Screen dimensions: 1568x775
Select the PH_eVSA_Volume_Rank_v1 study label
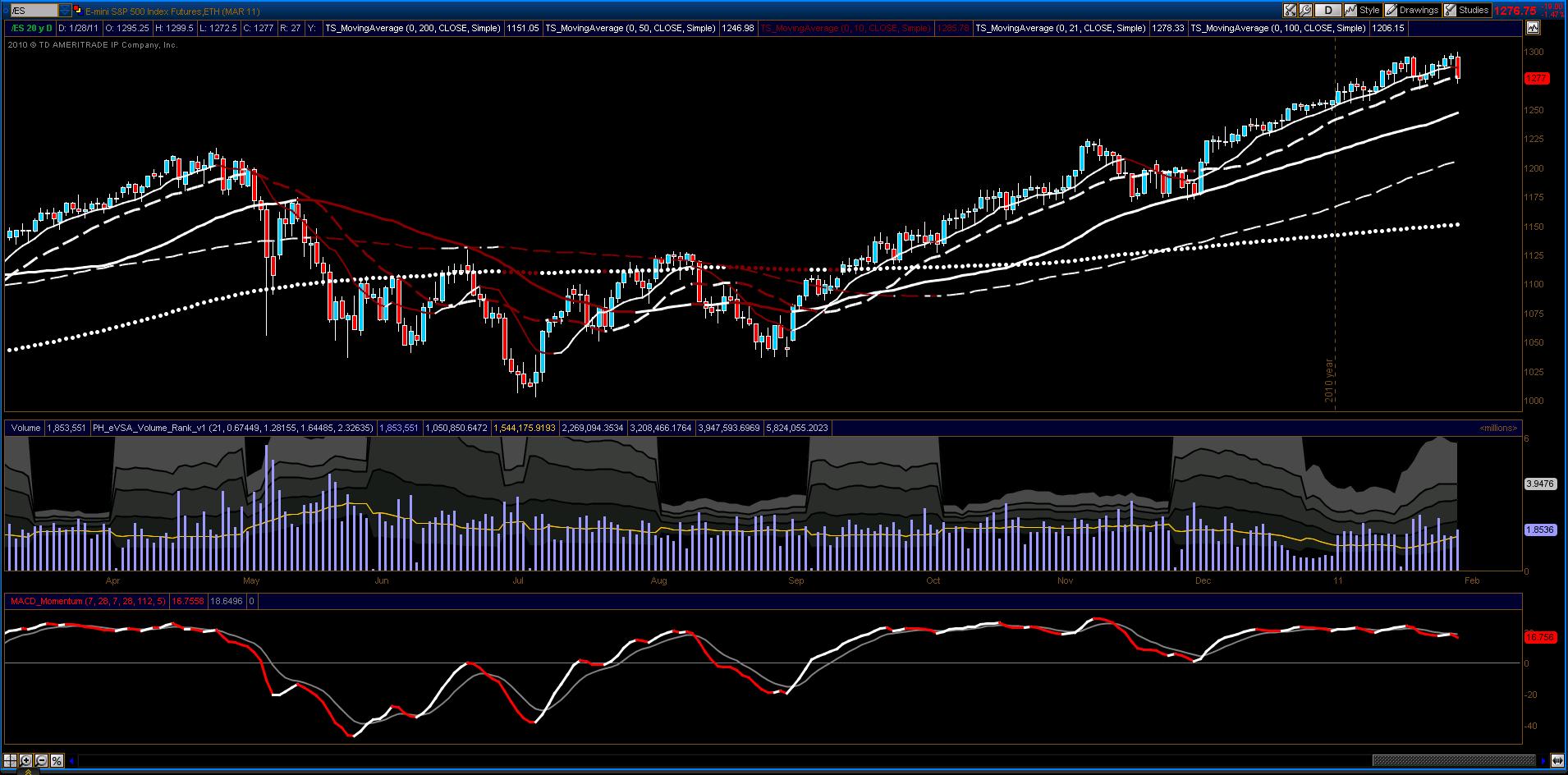pyautogui.click(x=232, y=428)
